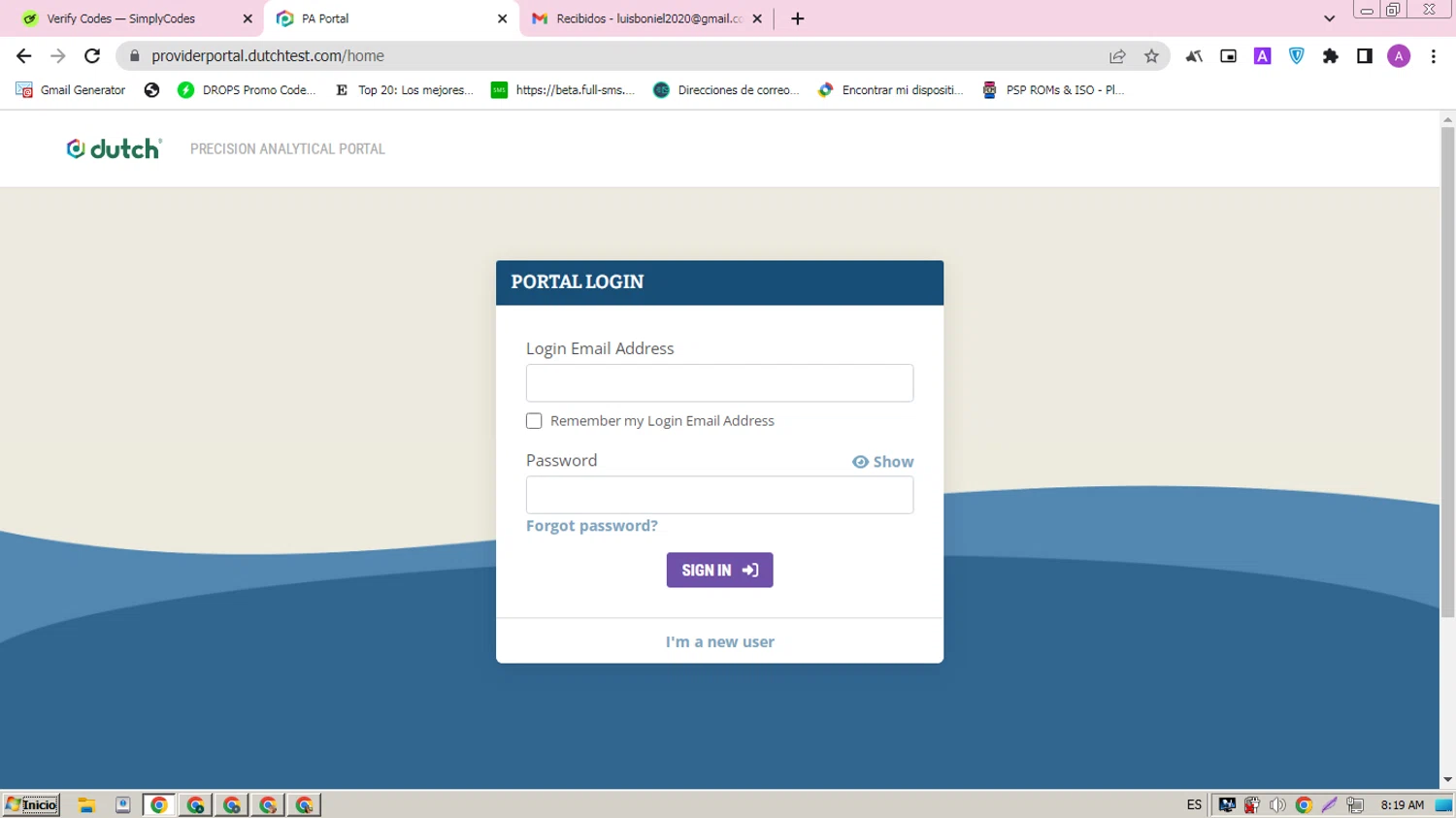The width and height of the screenshot is (1456, 818).
Task: Open the Inicio start menu
Action: click(x=31, y=804)
